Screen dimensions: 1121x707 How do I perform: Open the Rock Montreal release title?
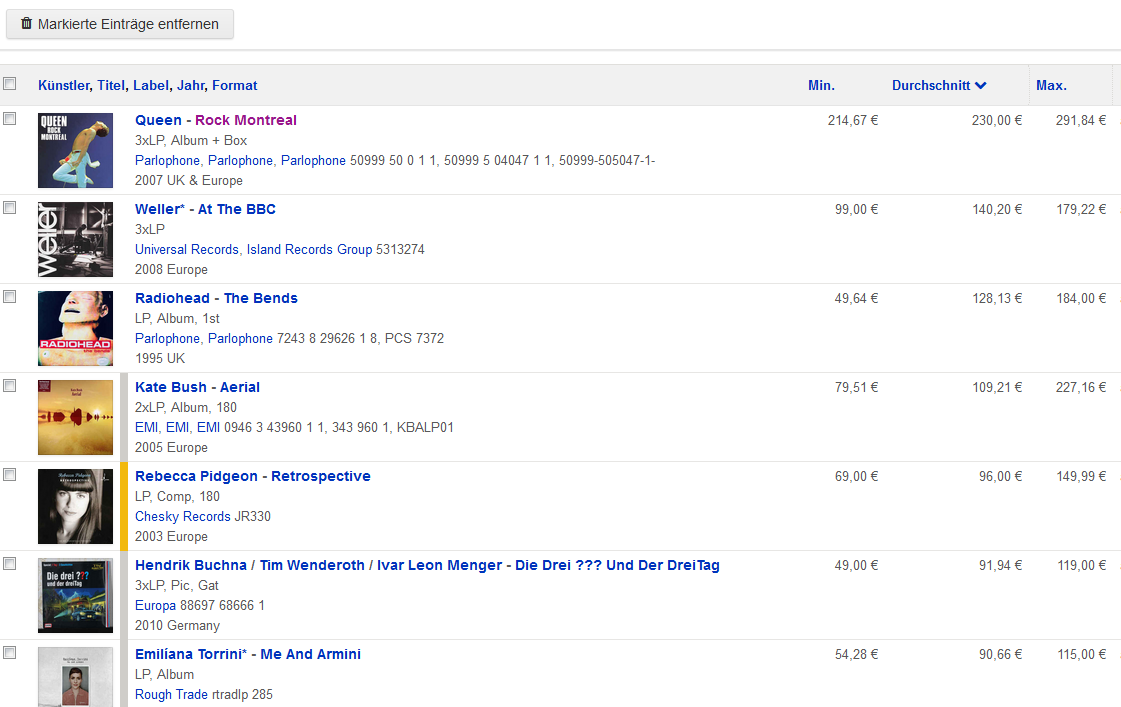[246, 120]
